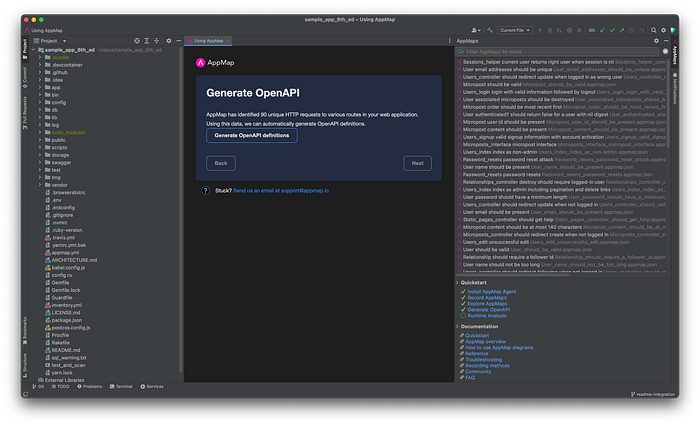
Task: Collapse the sample_app_6th_ed root node
Action: click(34, 50)
